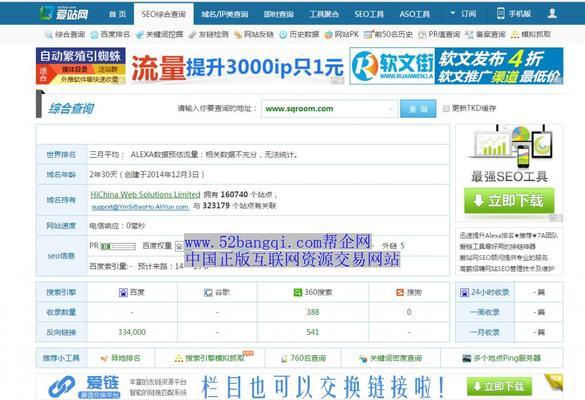The height and width of the screenshot is (400, 585).
Task: Click the 网站反链 icon
Action: (238, 35)
